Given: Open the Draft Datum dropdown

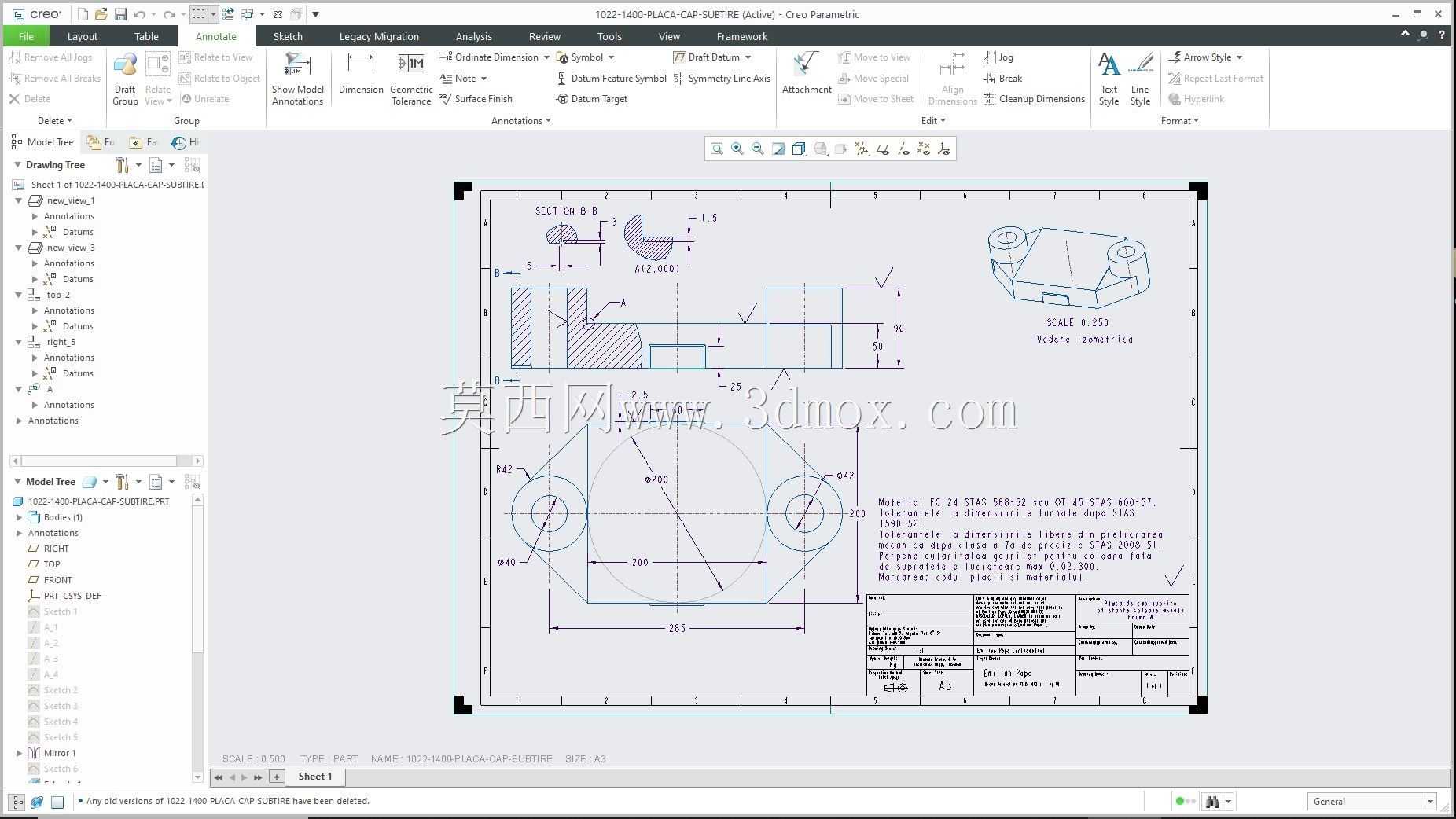Looking at the screenshot, I should click(x=748, y=57).
